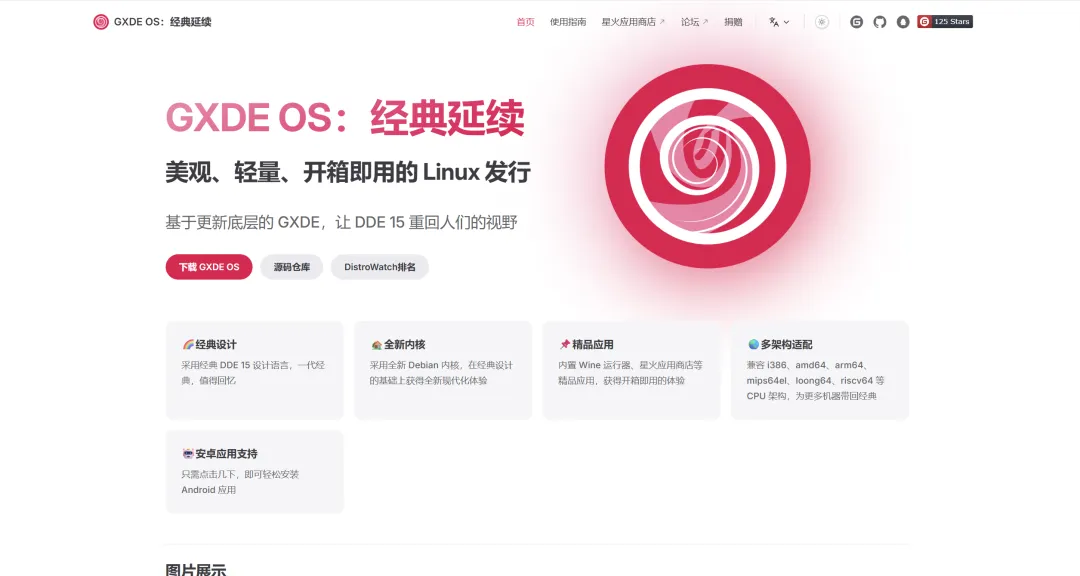The height and width of the screenshot is (576, 1080).
Task: Open the QQ penguin icon link
Action: [x=903, y=22]
